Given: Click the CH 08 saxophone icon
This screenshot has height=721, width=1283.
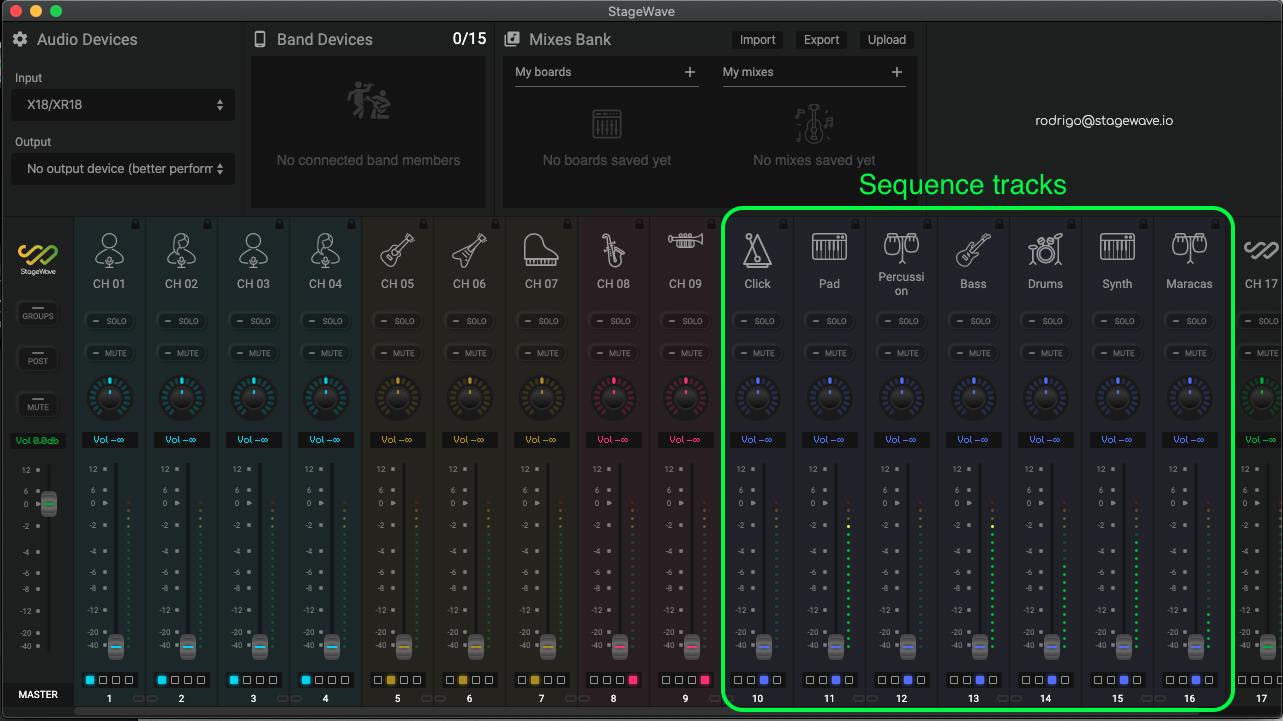Looking at the screenshot, I should pyautogui.click(x=613, y=249).
